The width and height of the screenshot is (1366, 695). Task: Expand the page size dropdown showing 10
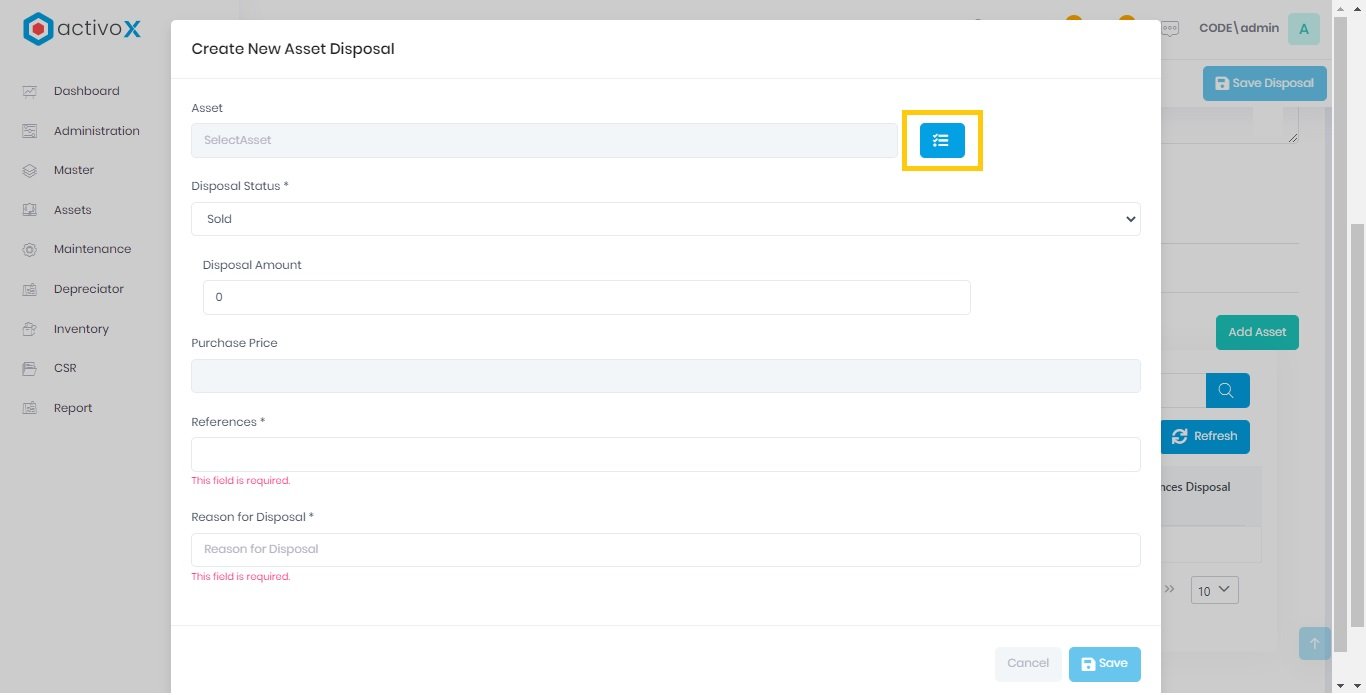1214,590
